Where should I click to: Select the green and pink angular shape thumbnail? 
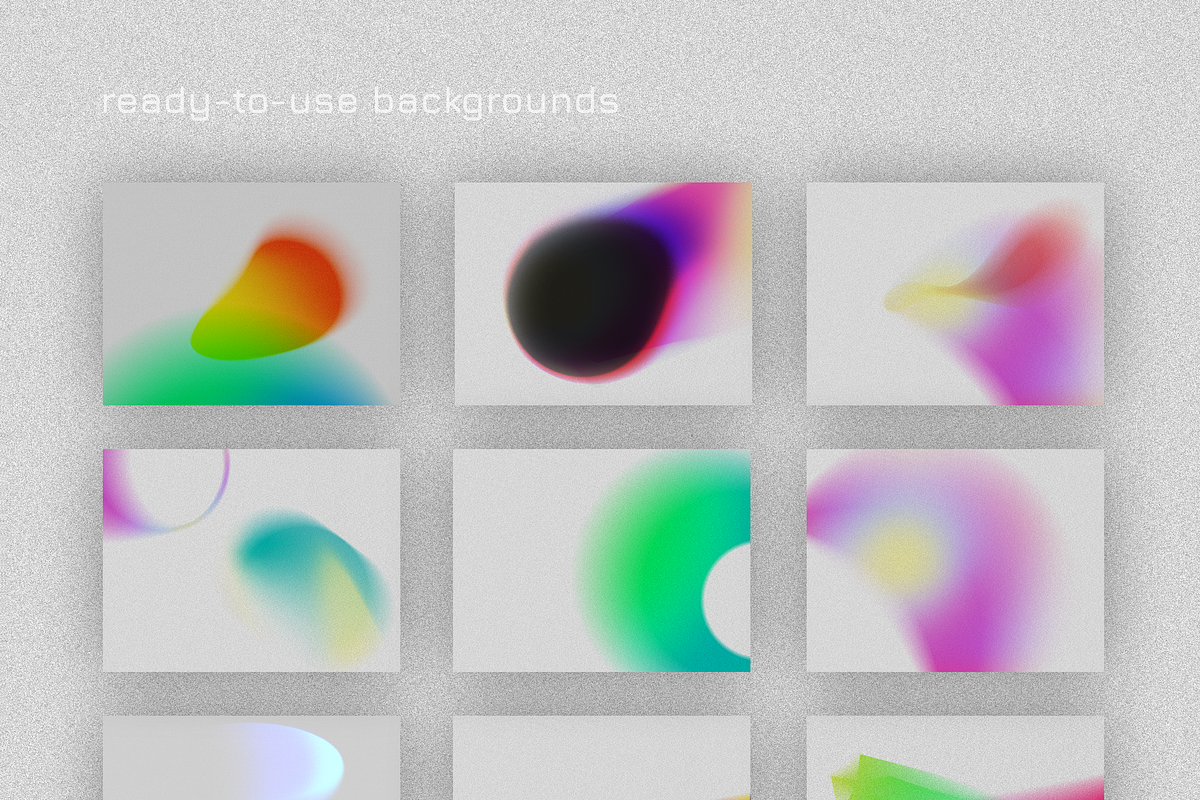955,758
